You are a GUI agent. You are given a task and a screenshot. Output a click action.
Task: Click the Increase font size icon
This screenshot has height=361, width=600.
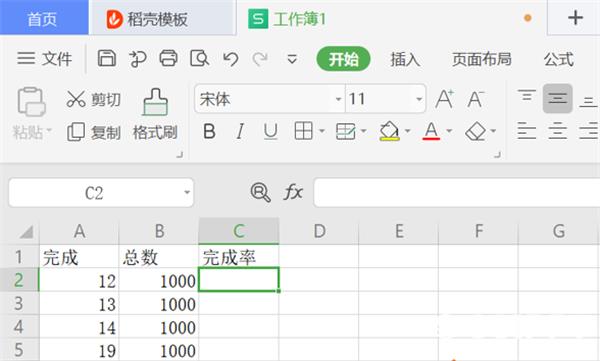(x=445, y=99)
